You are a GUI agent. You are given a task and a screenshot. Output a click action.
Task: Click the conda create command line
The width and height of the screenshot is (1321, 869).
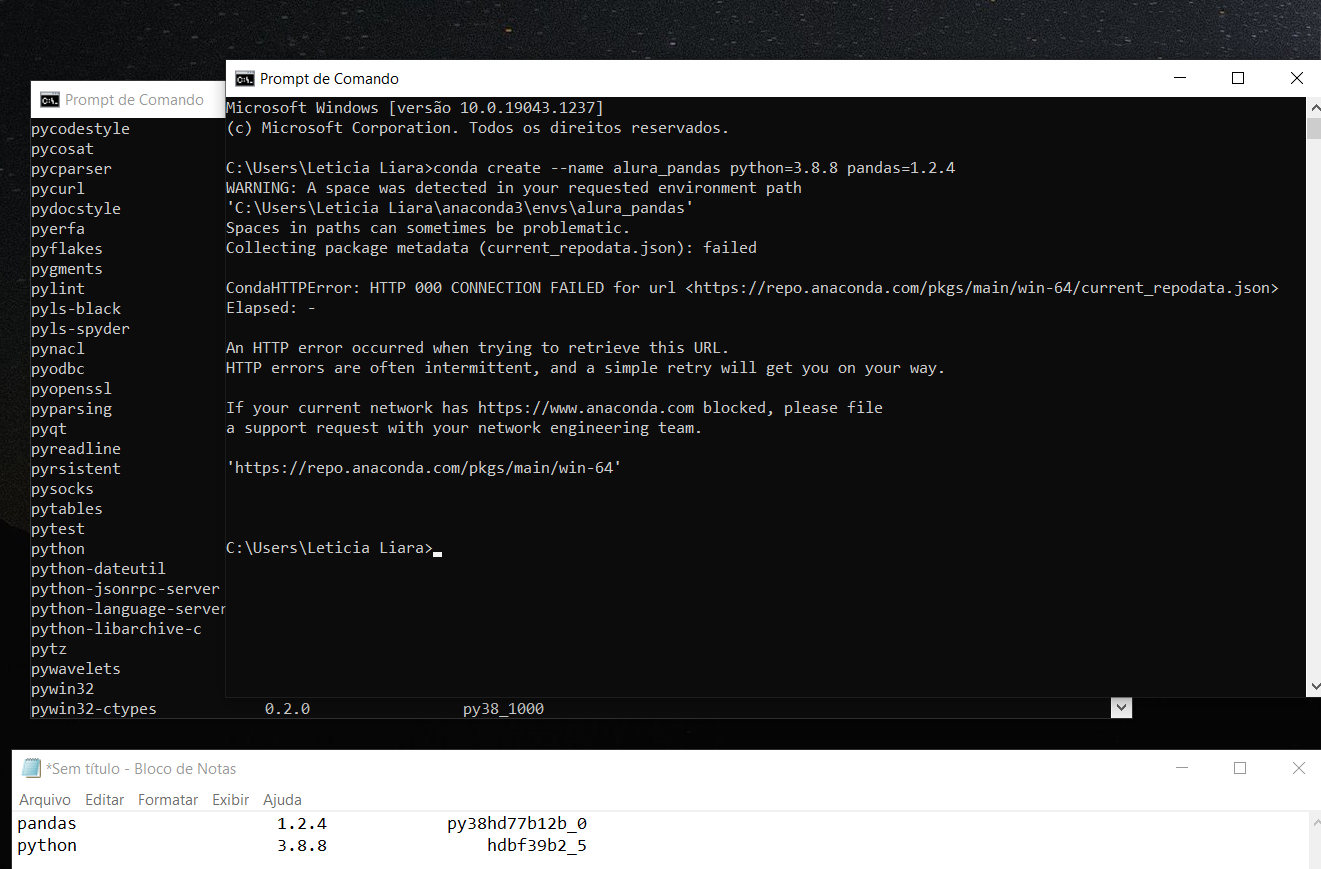pyautogui.click(x=591, y=168)
